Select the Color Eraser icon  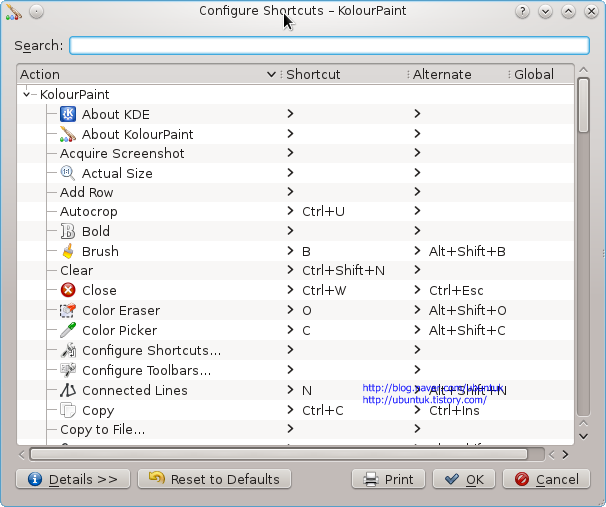tap(68, 310)
